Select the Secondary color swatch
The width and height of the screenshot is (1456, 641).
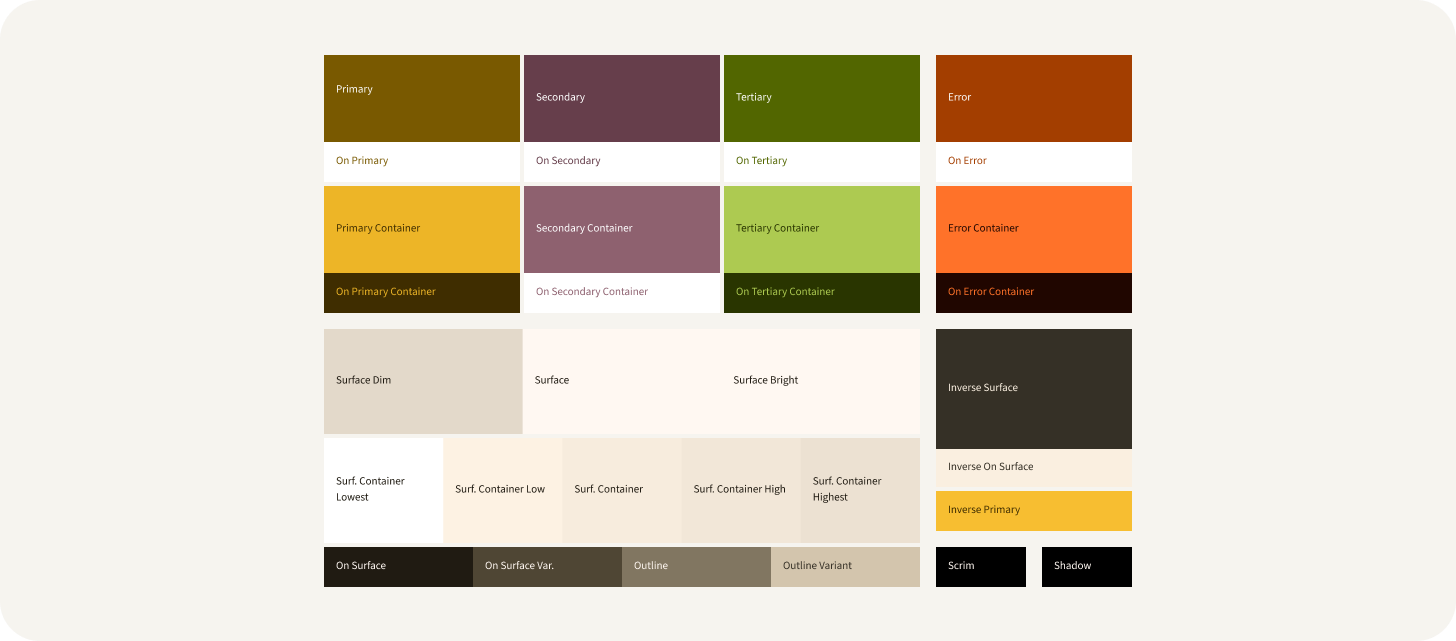[621, 98]
